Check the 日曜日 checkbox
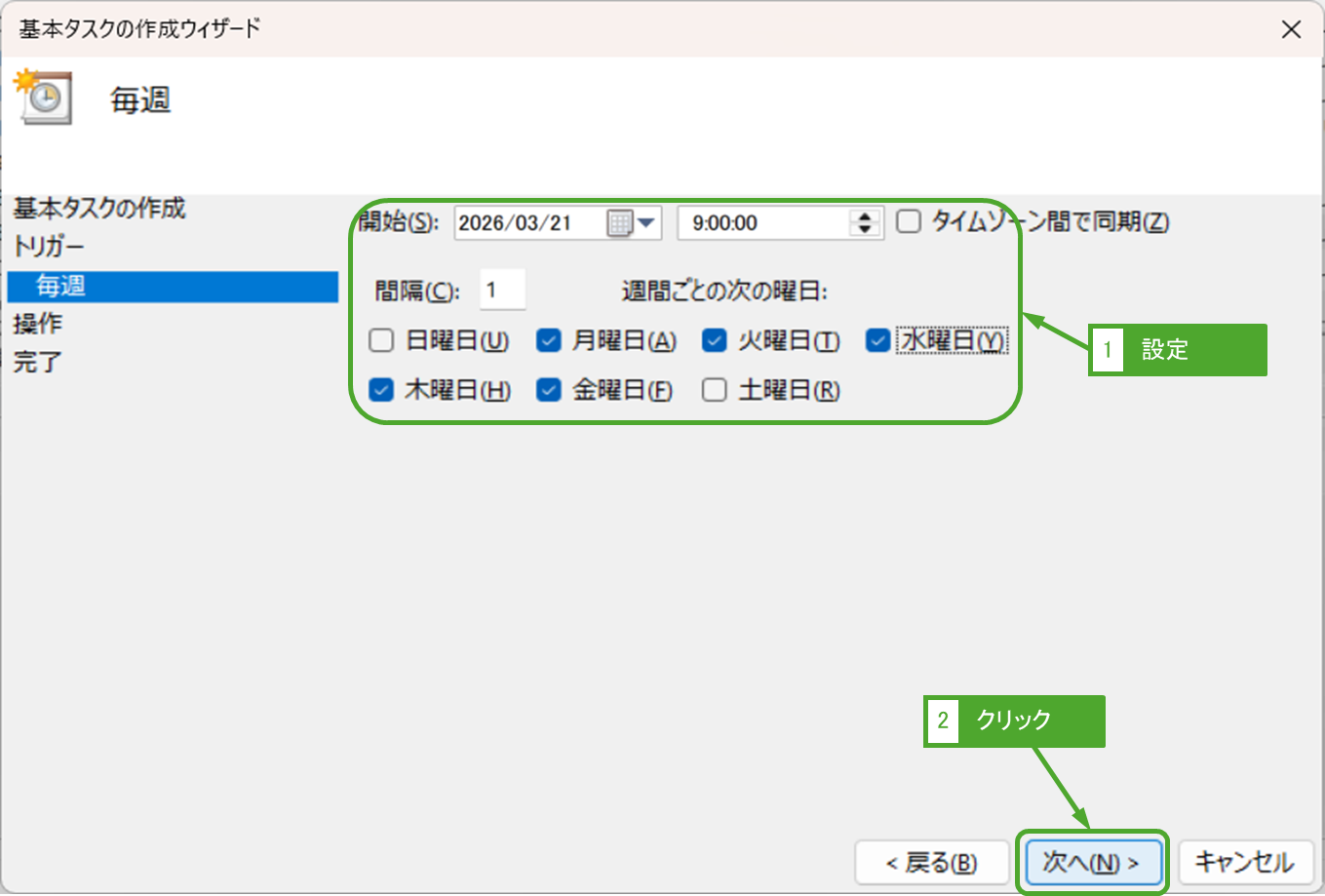Viewport: 1325px width, 896px height. (x=381, y=340)
